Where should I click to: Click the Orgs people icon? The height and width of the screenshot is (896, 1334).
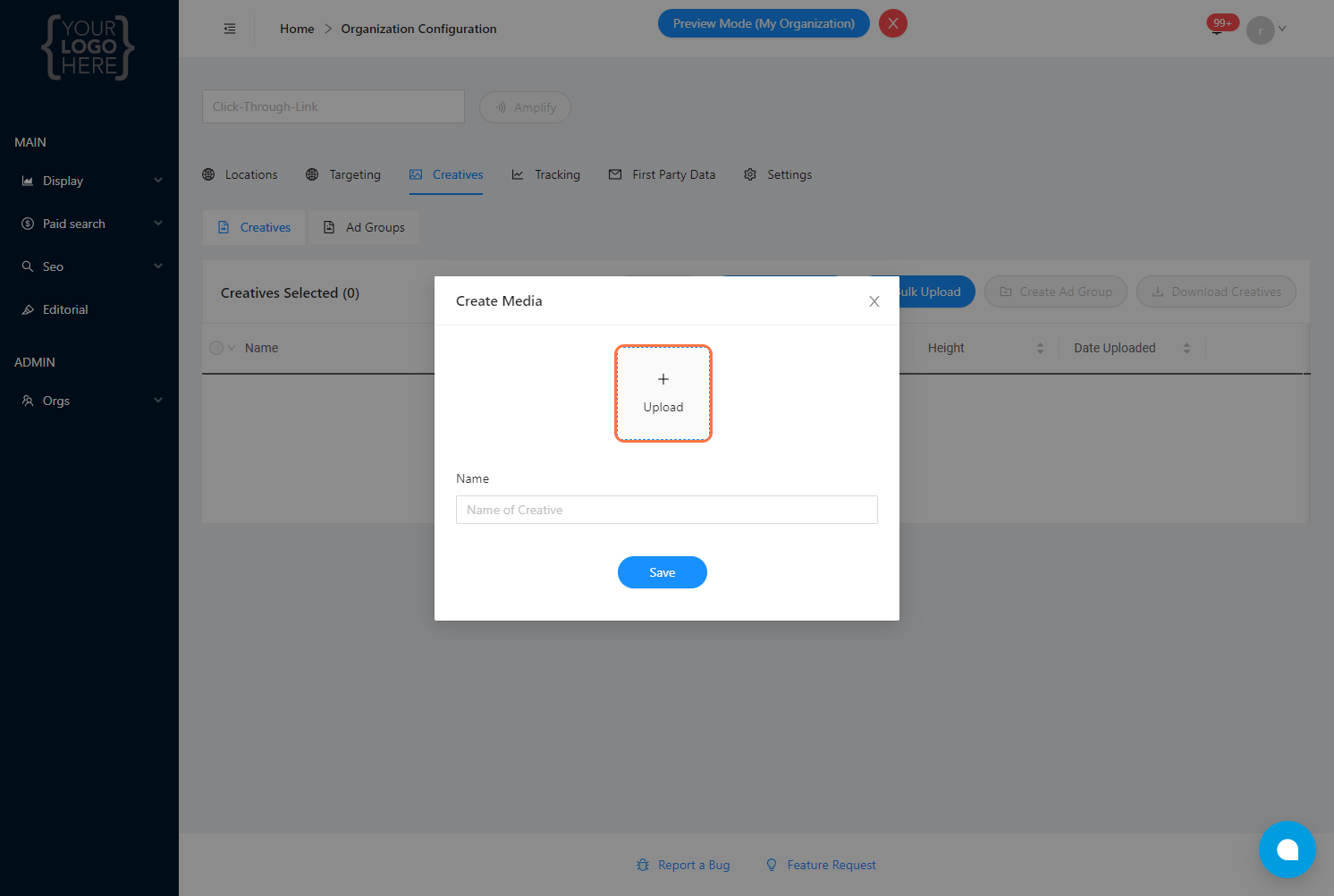click(x=28, y=401)
